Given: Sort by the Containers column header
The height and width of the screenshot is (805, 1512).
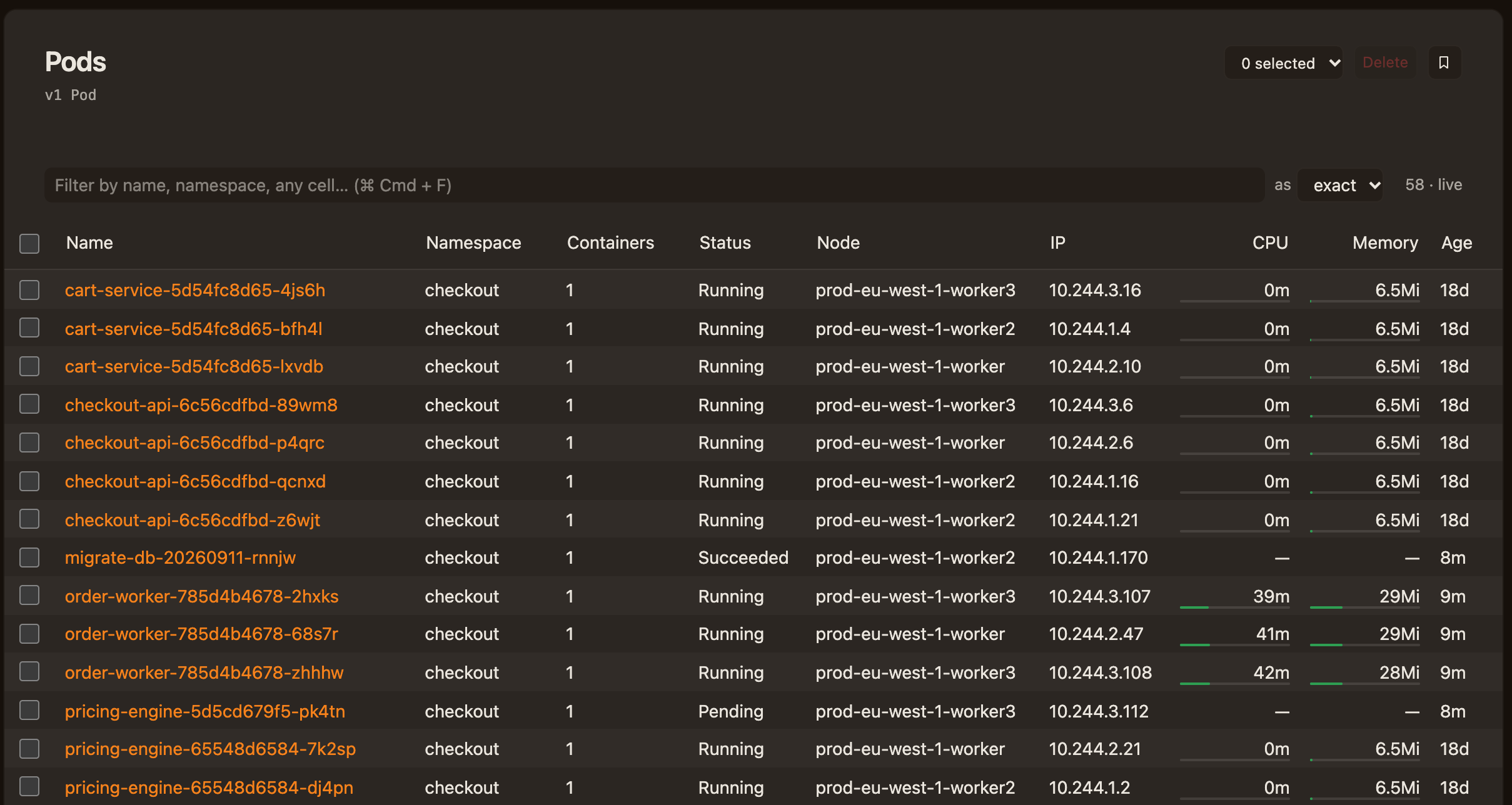Looking at the screenshot, I should [x=610, y=242].
